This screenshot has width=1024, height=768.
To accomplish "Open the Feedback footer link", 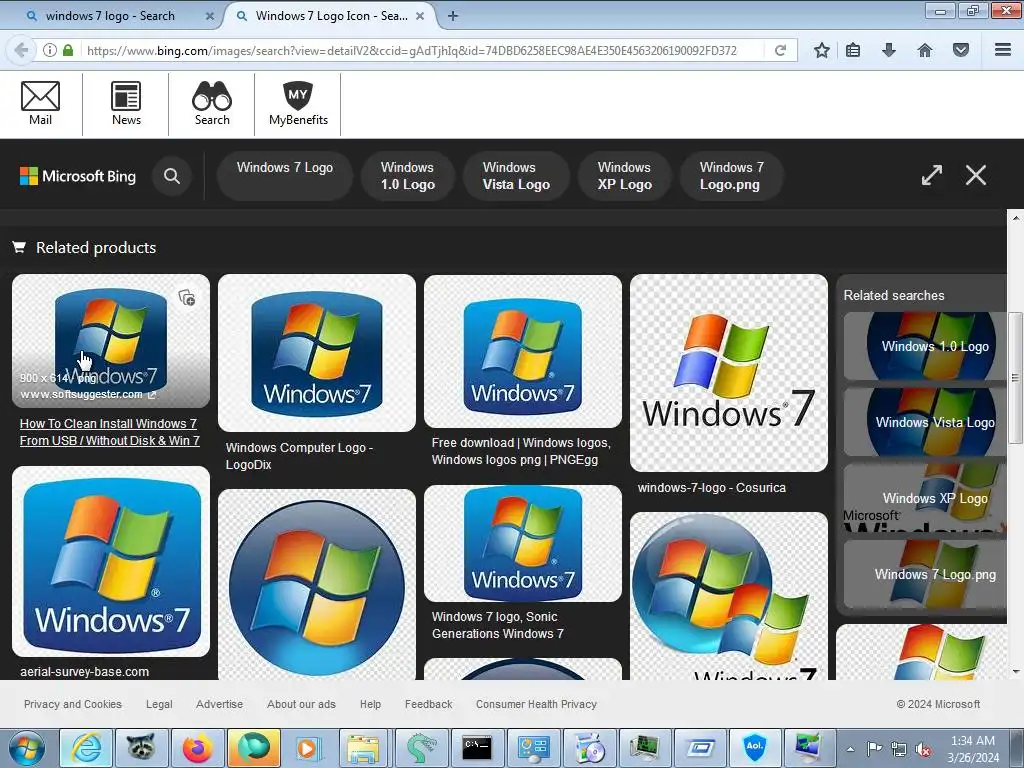I will pos(428,704).
